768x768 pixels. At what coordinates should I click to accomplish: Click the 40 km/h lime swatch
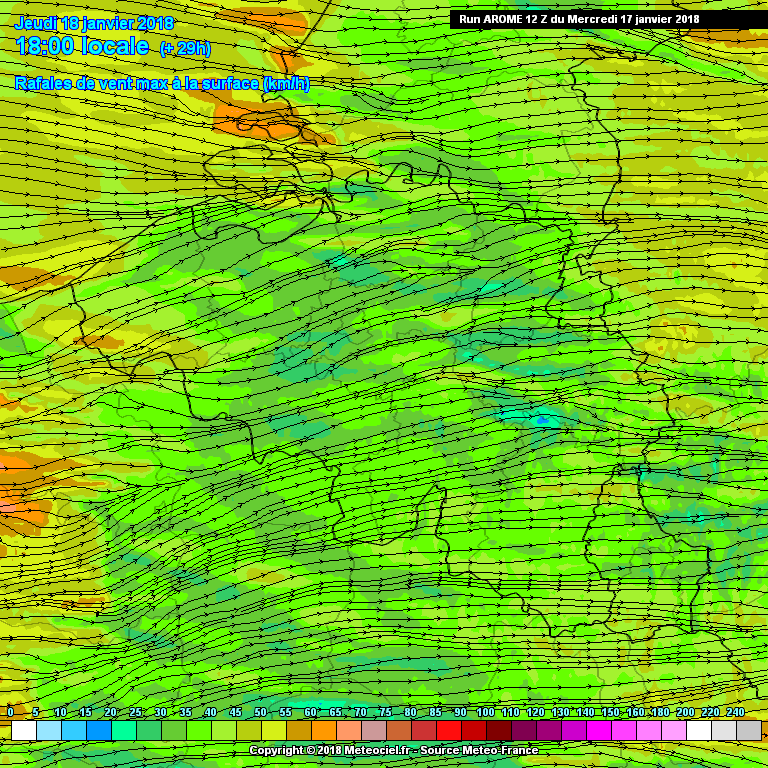click(223, 730)
